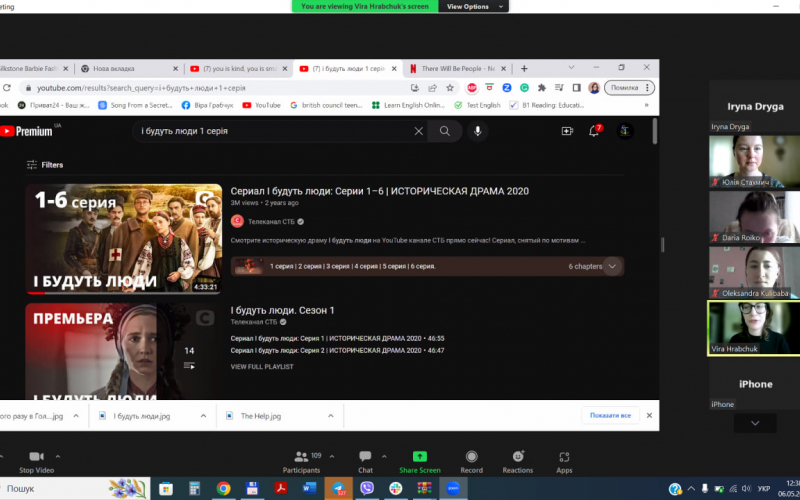Open menu arrow for The Help.jpg download
The width and height of the screenshot is (800, 500).
(x=331, y=416)
